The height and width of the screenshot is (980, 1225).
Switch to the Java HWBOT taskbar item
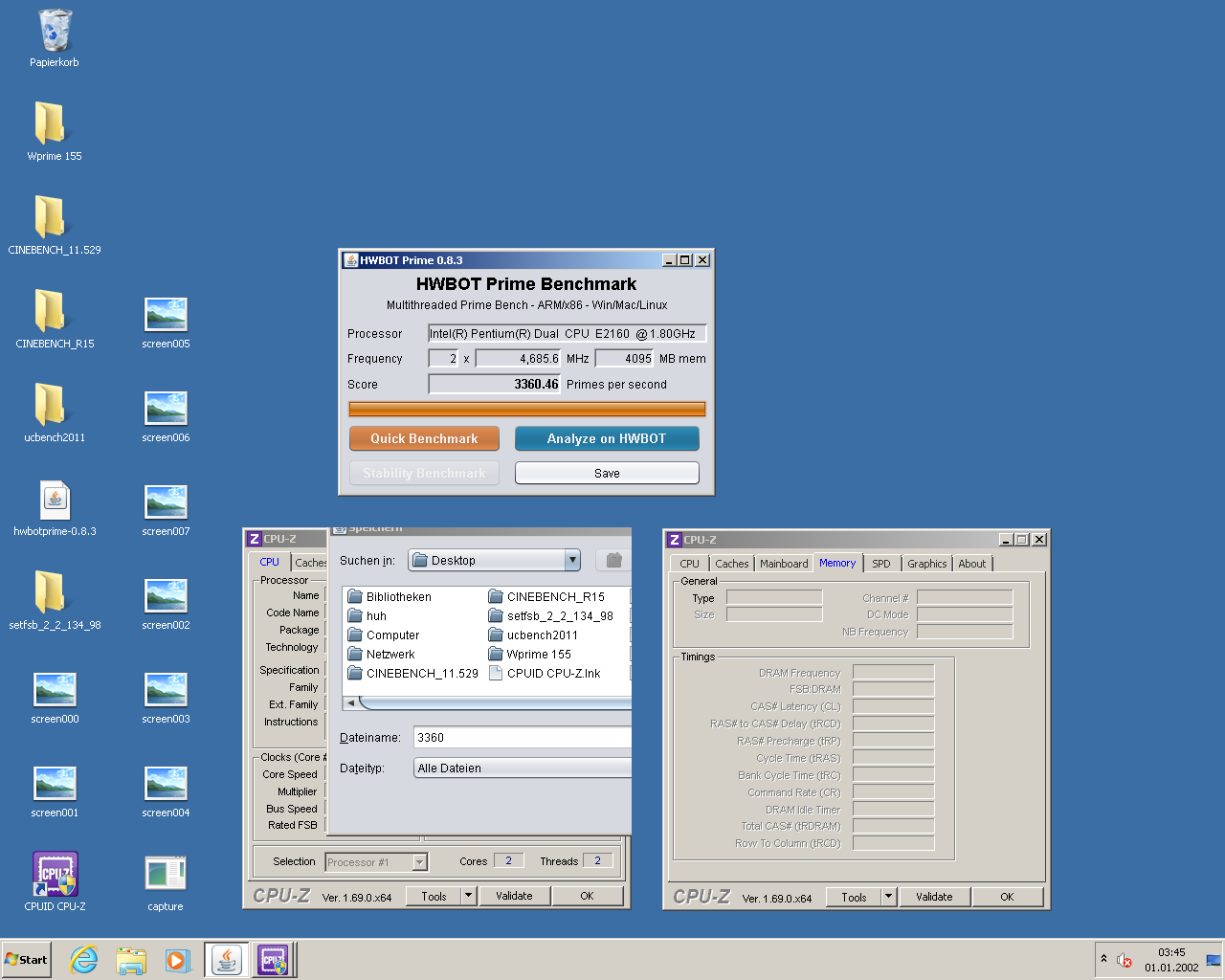(x=227, y=960)
